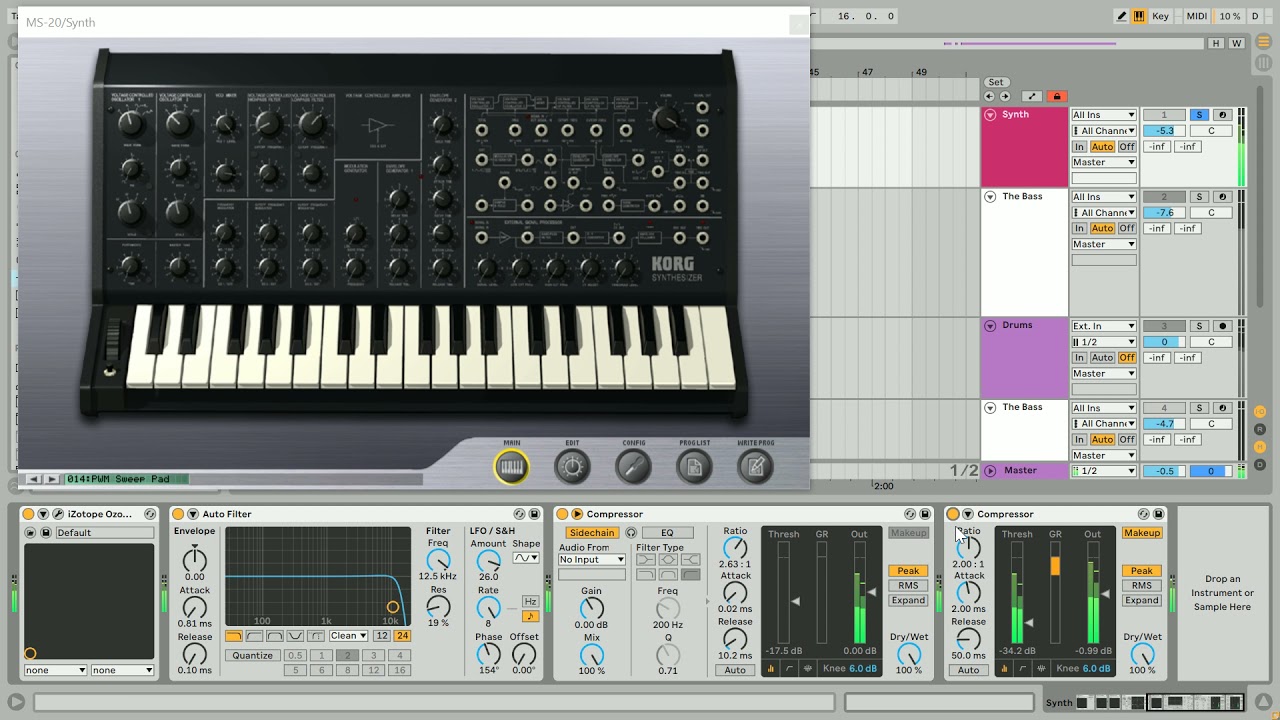The width and height of the screenshot is (1280, 720).
Task: Click the Arm button on the Drums track
Action: [1221, 326]
